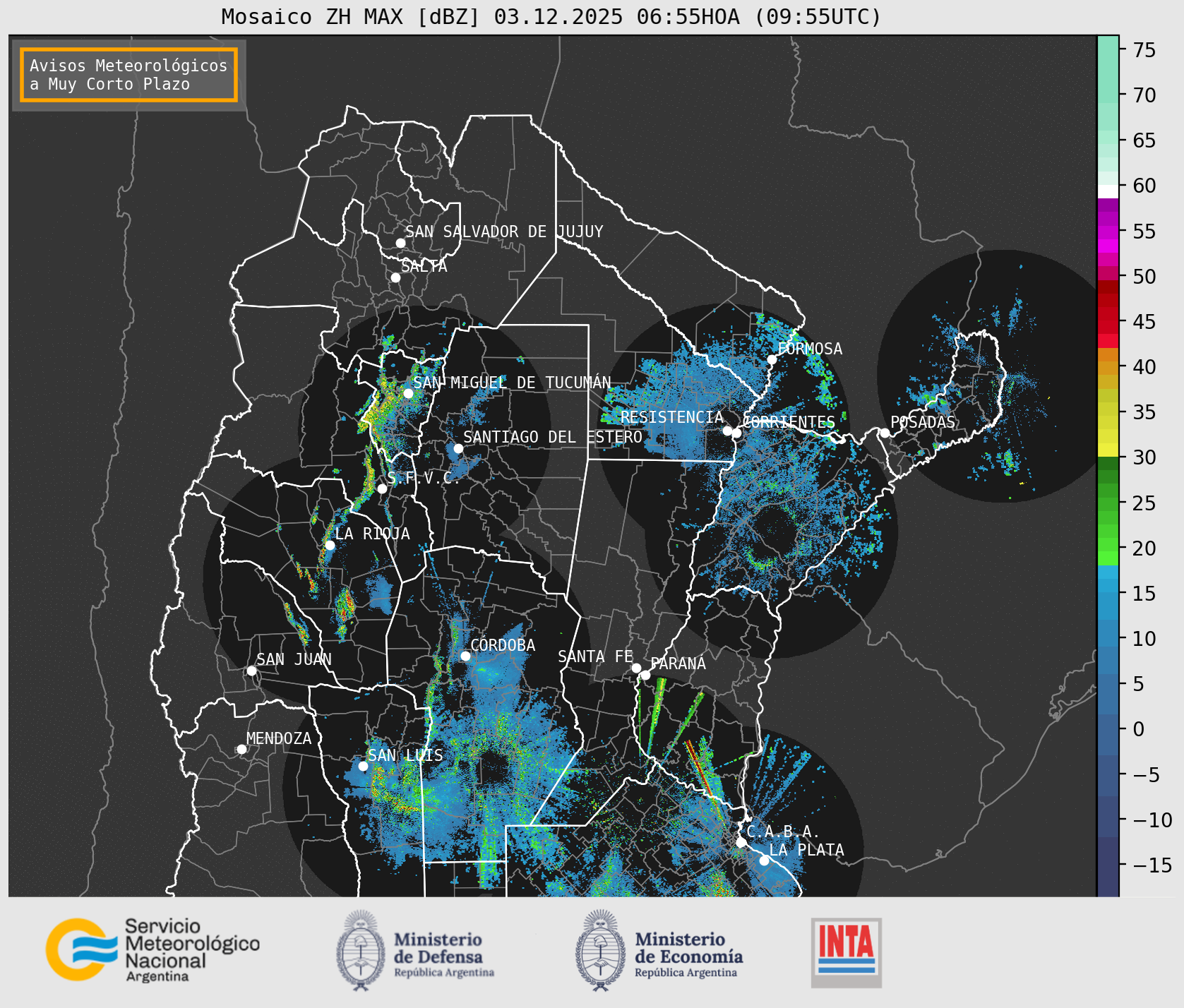This screenshot has width=1184, height=1008.
Task: Select the San Luis city marker
Action: pos(363,766)
